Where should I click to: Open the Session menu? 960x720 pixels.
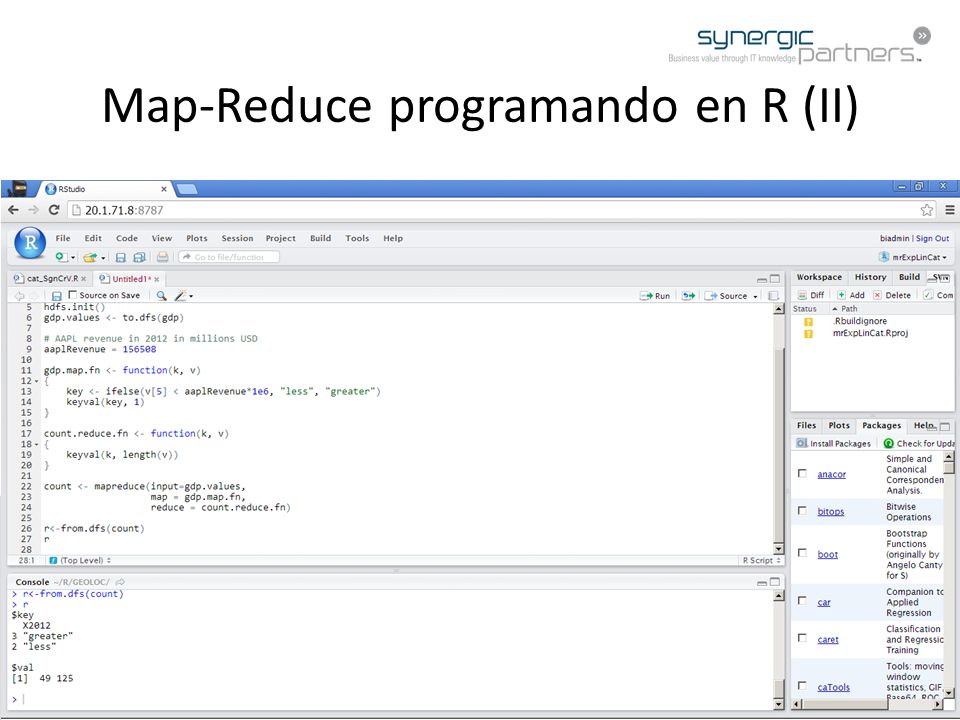(x=237, y=238)
